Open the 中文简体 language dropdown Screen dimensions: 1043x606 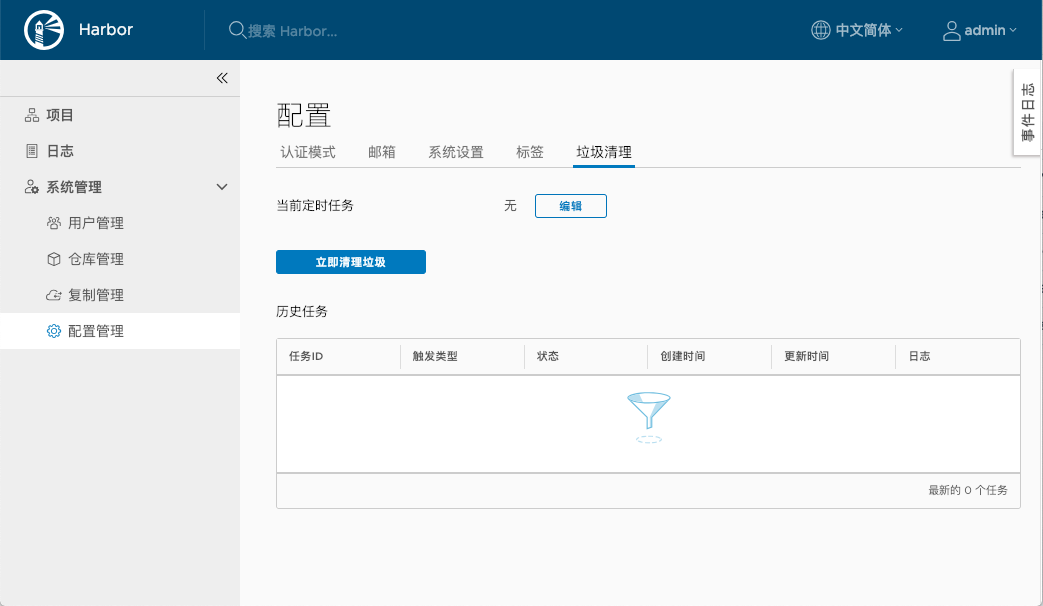pyautogui.click(x=862, y=30)
